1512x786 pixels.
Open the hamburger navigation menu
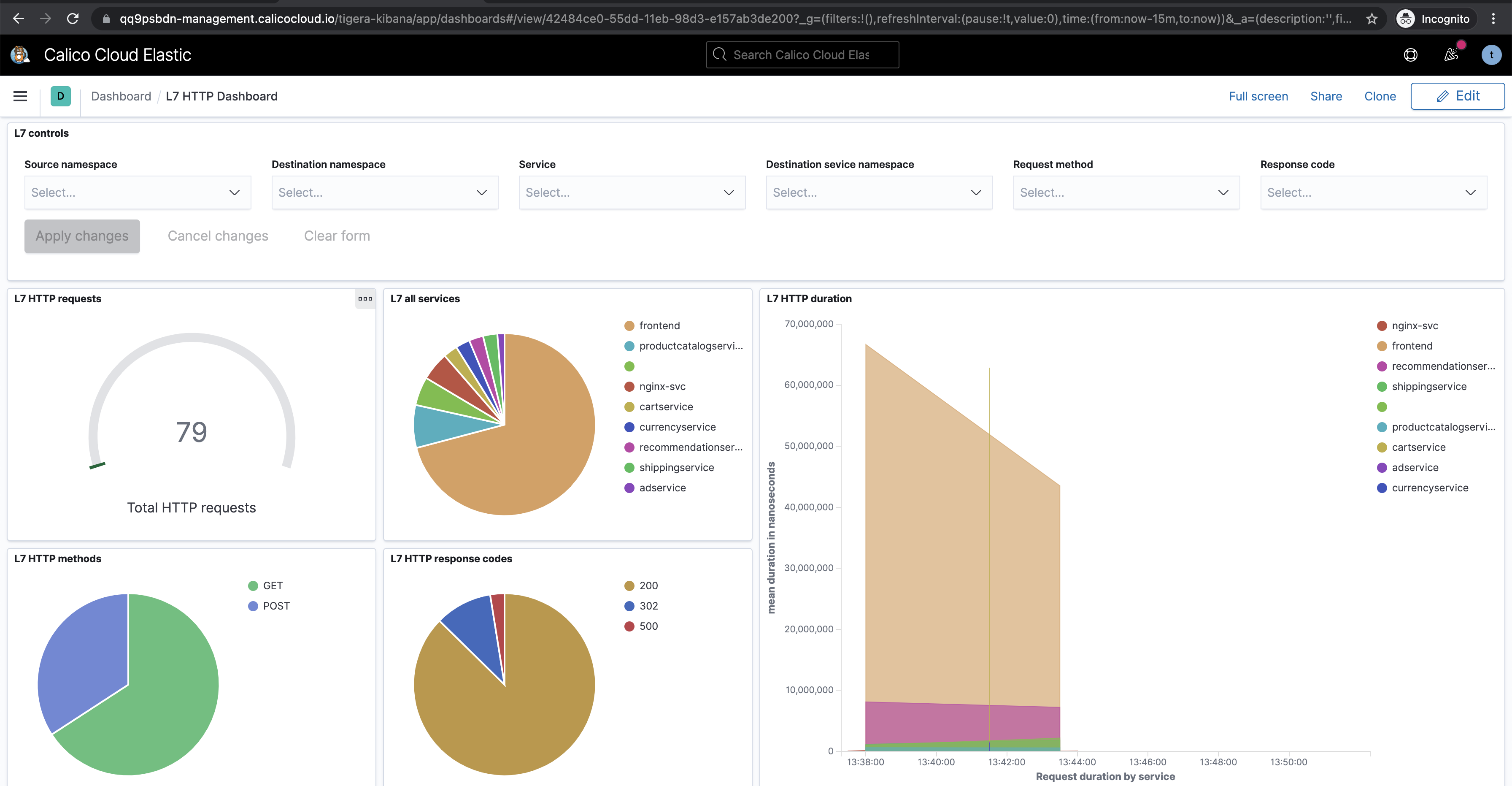click(20, 96)
